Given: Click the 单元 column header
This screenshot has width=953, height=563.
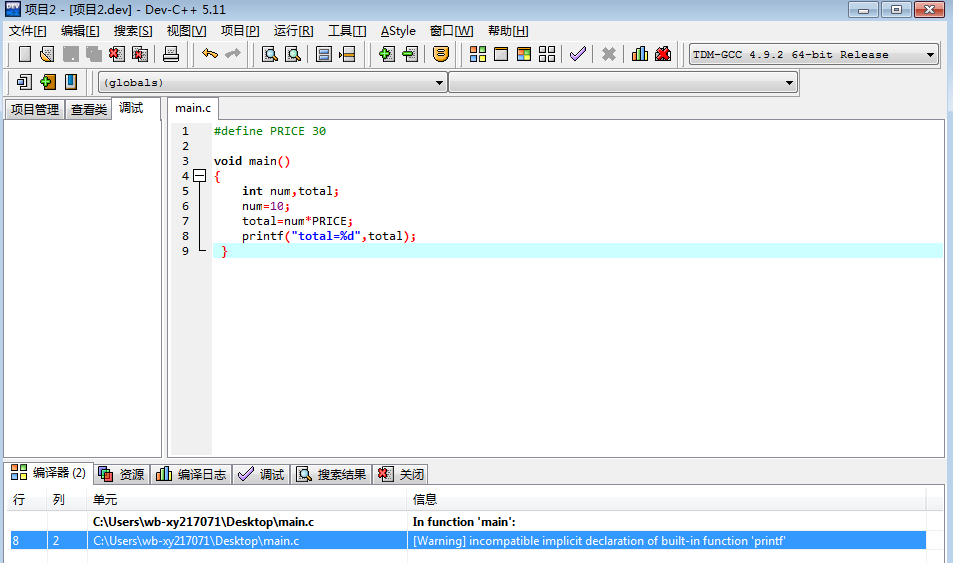Looking at the screenshot, I should click(x=247, y=500).
